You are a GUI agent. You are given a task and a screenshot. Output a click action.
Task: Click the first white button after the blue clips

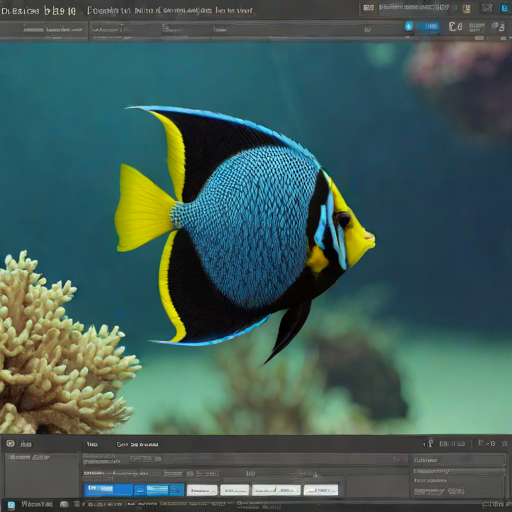coord(202,490)
